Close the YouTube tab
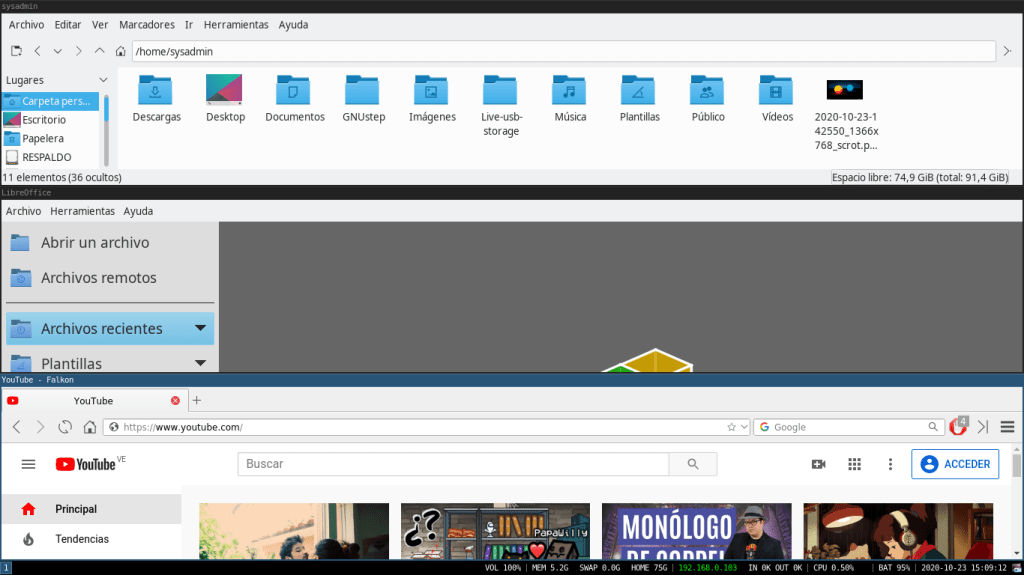1024x575 pixels. (176, 401)
